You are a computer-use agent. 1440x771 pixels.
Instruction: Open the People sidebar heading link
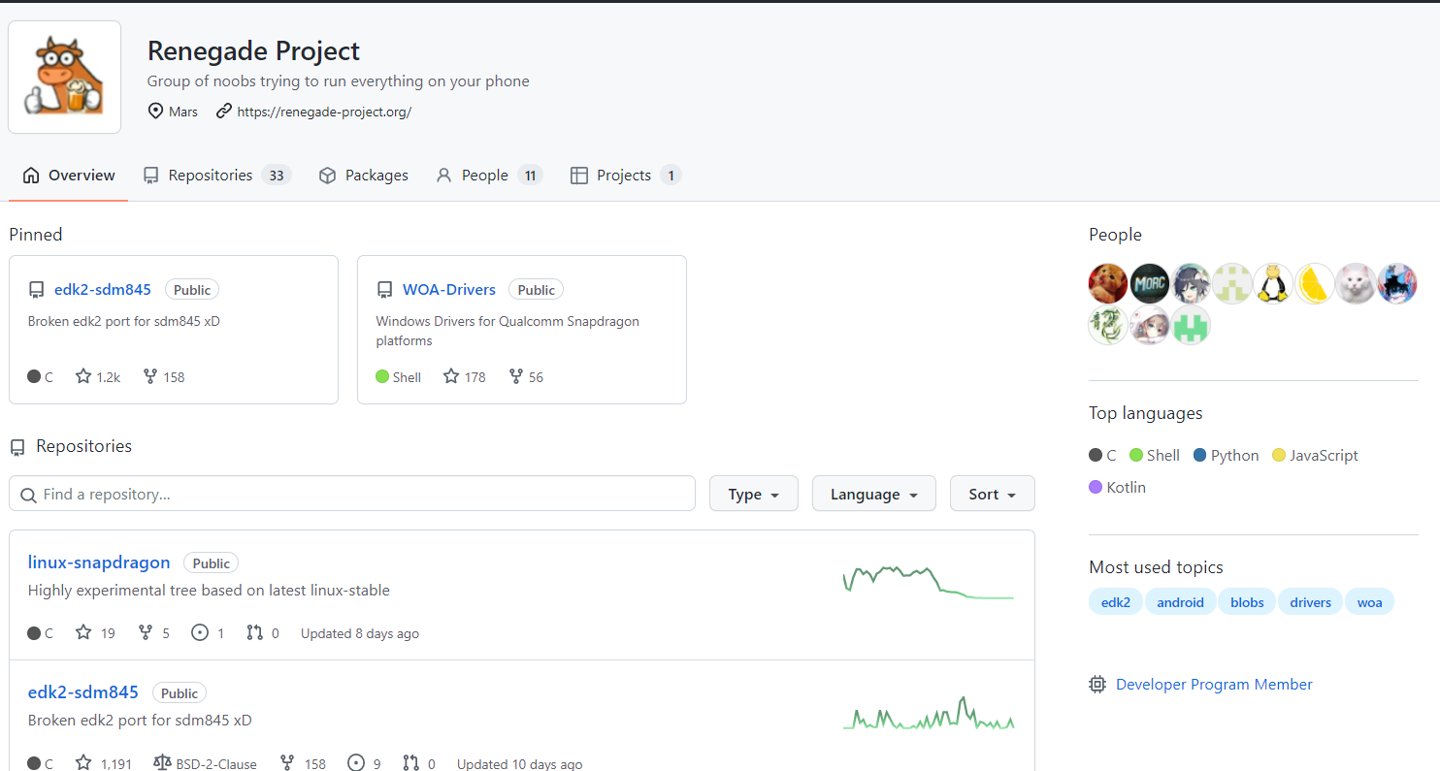click(1115, 235)
